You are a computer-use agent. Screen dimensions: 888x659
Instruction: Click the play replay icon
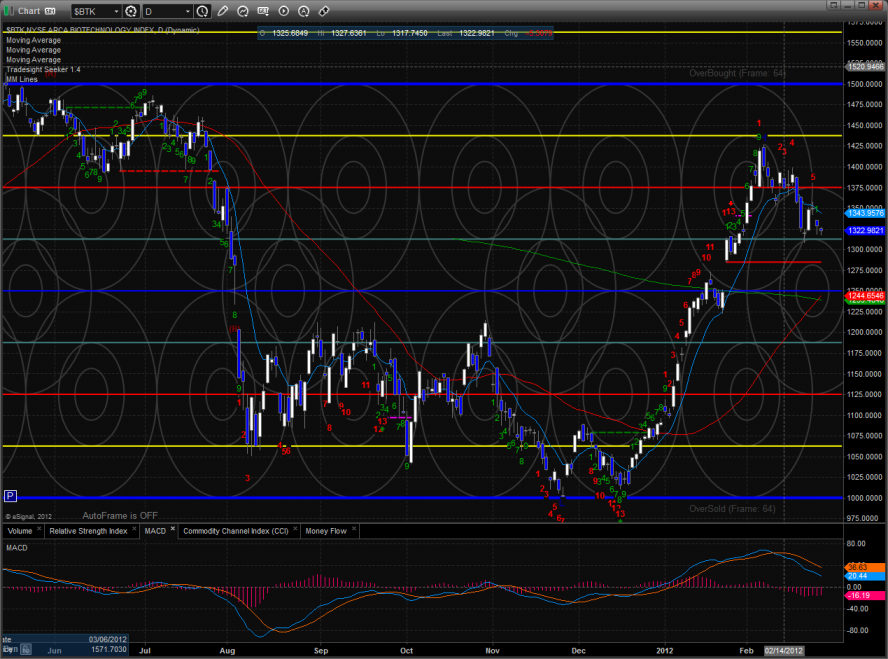[x=283, y=11]
